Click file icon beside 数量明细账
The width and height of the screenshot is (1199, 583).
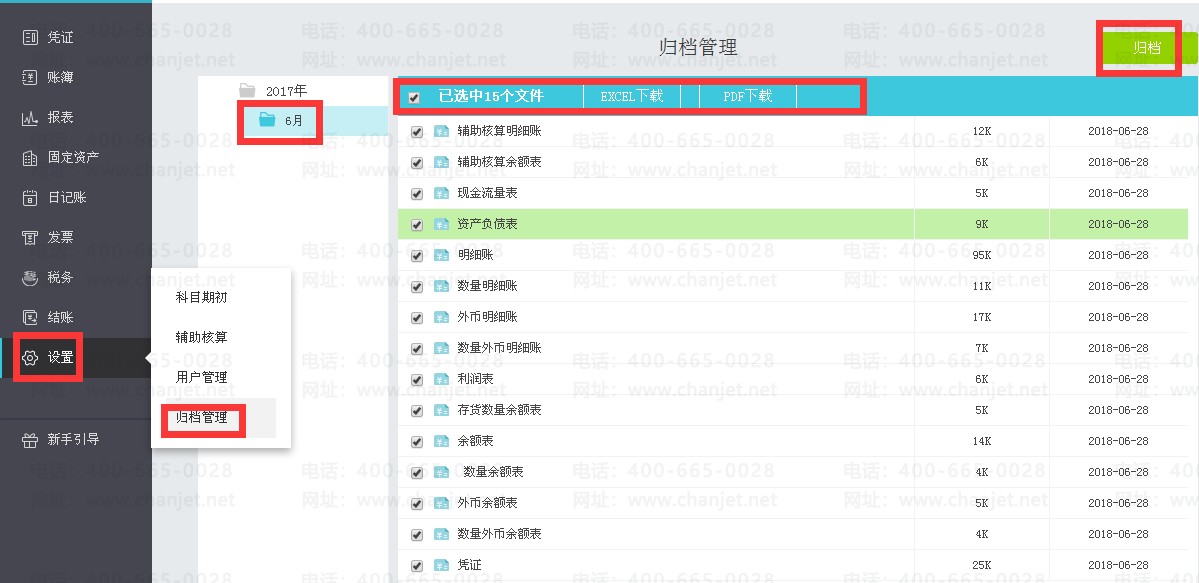click(441, 286)
